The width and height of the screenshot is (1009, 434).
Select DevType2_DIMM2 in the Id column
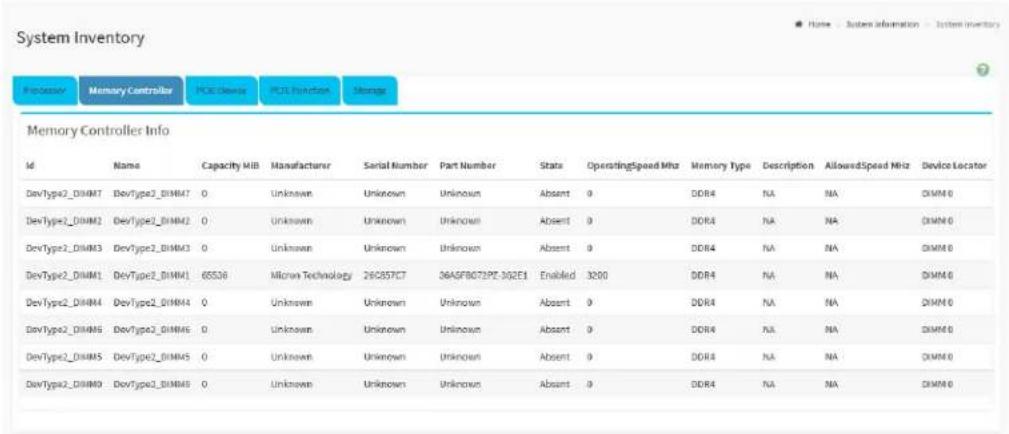pos(64,221)
